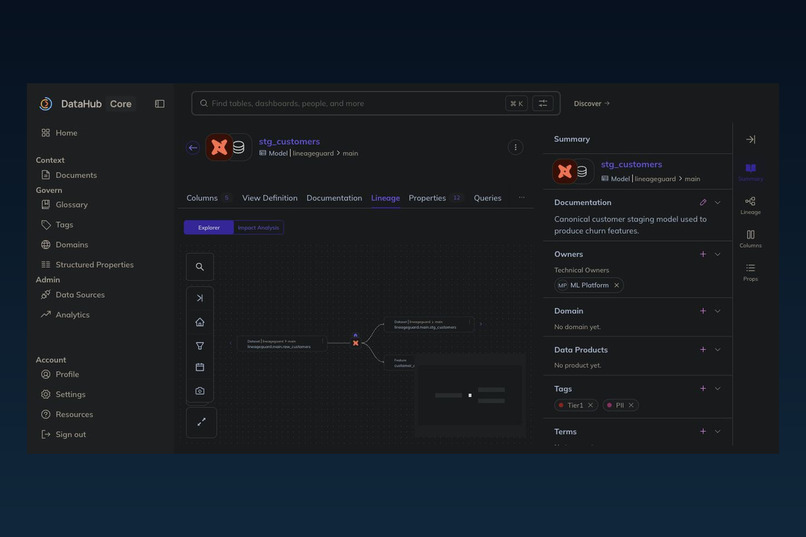Select the Explorer lineage mode
This screenshot has height=537, width=806.
[x=209, y=227]
